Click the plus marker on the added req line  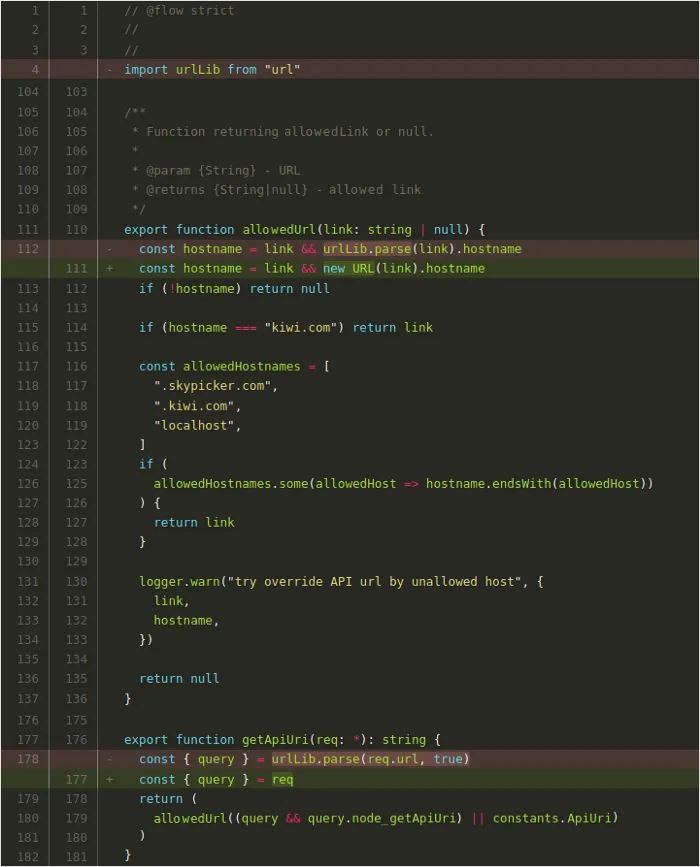(x=110, y=780)
